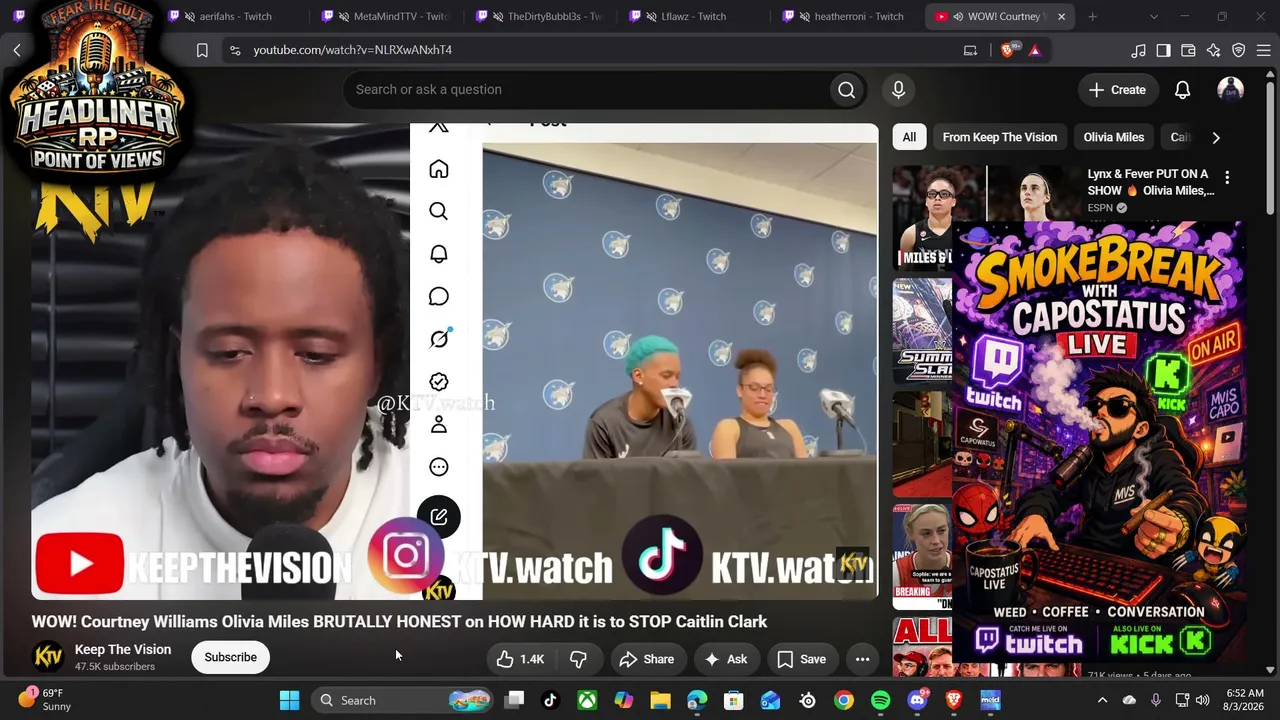The height and width of the screenshot is (720, 1280).
Task: Open YouTube notifications bell
Action: tap(1182, 90)
